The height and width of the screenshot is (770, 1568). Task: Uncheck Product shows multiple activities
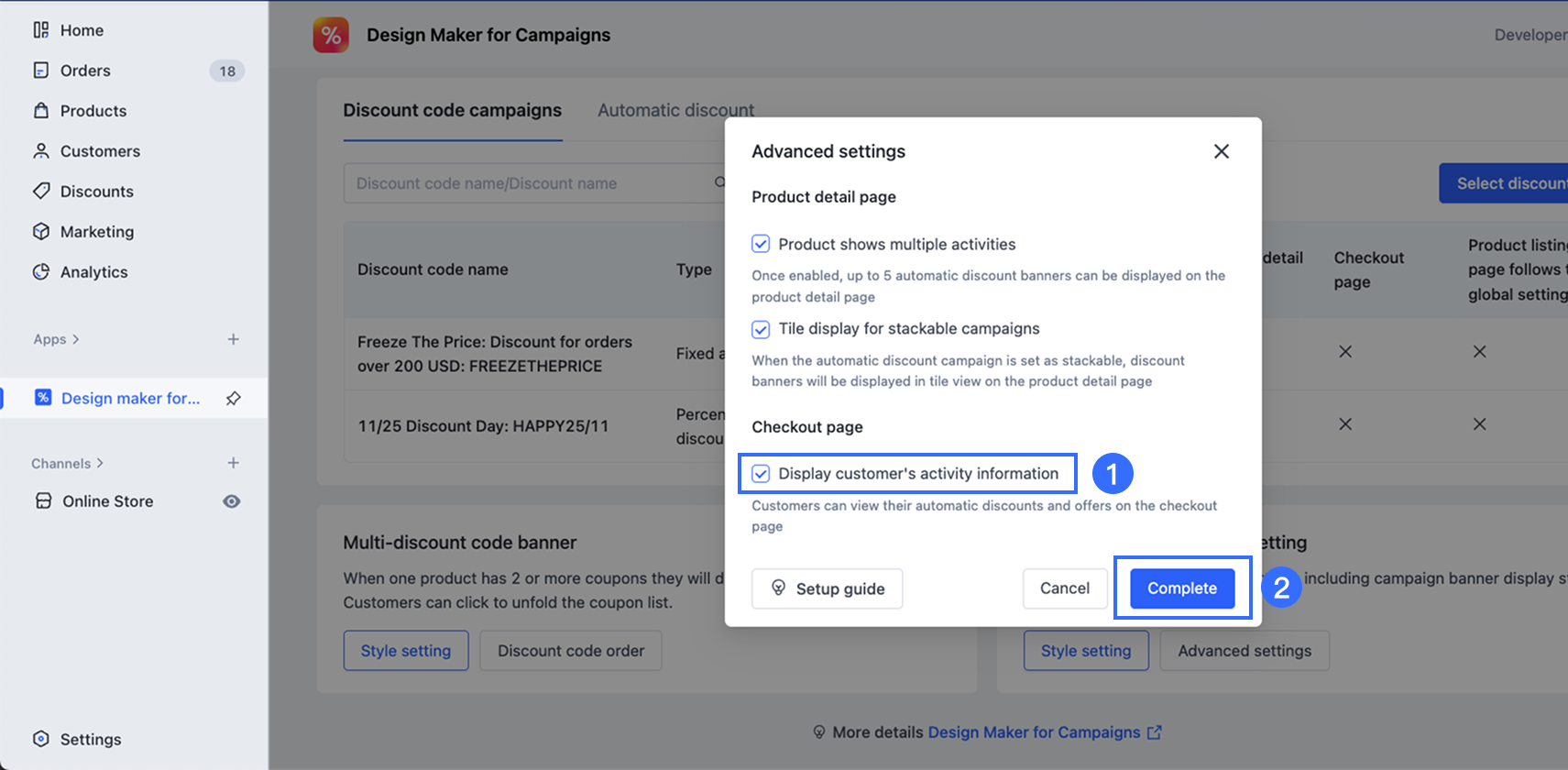[761, 244]
